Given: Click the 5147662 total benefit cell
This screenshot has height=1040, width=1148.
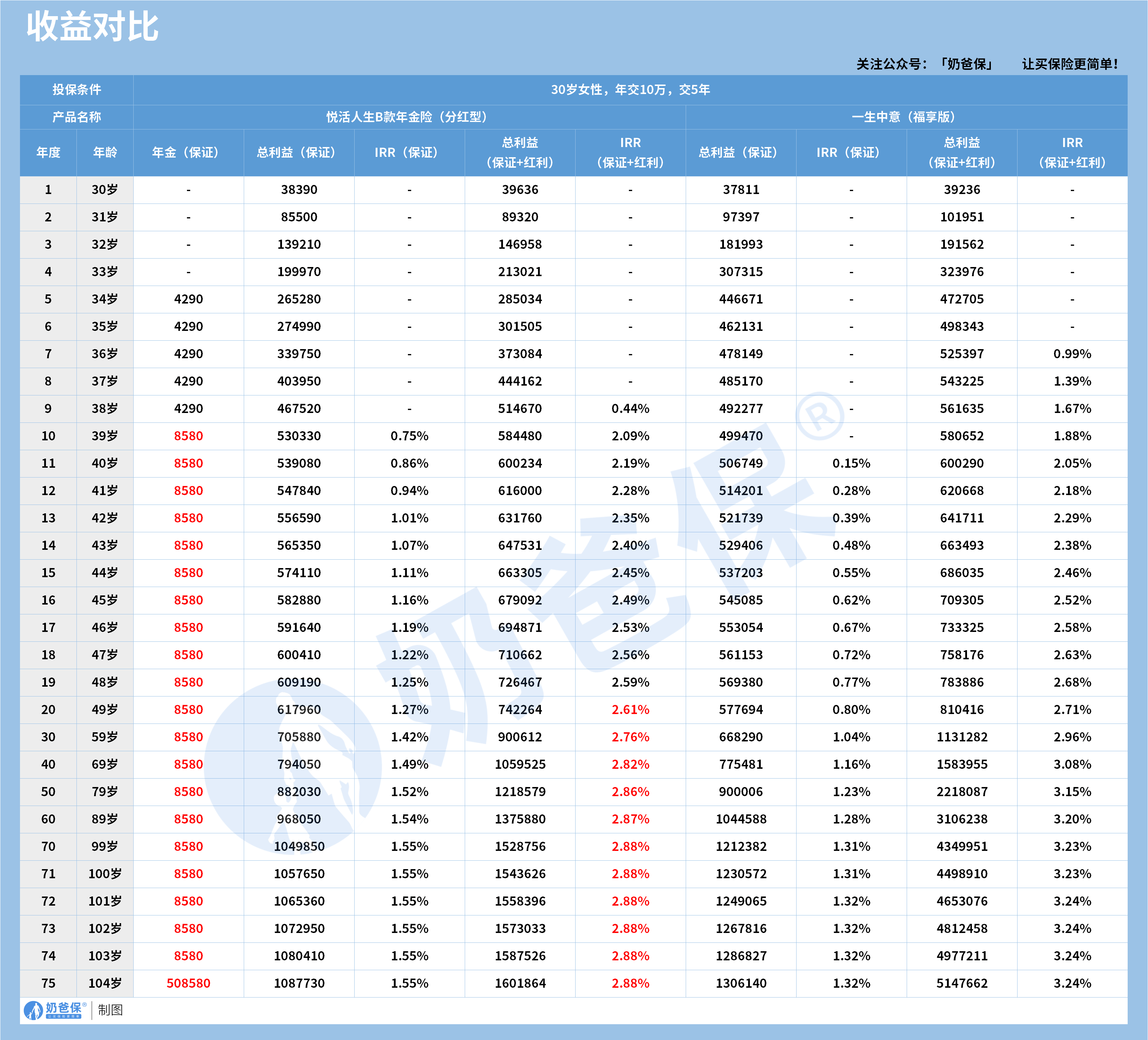Looking at the screenshot, I should pyautogui.click(x=961, y=983).
